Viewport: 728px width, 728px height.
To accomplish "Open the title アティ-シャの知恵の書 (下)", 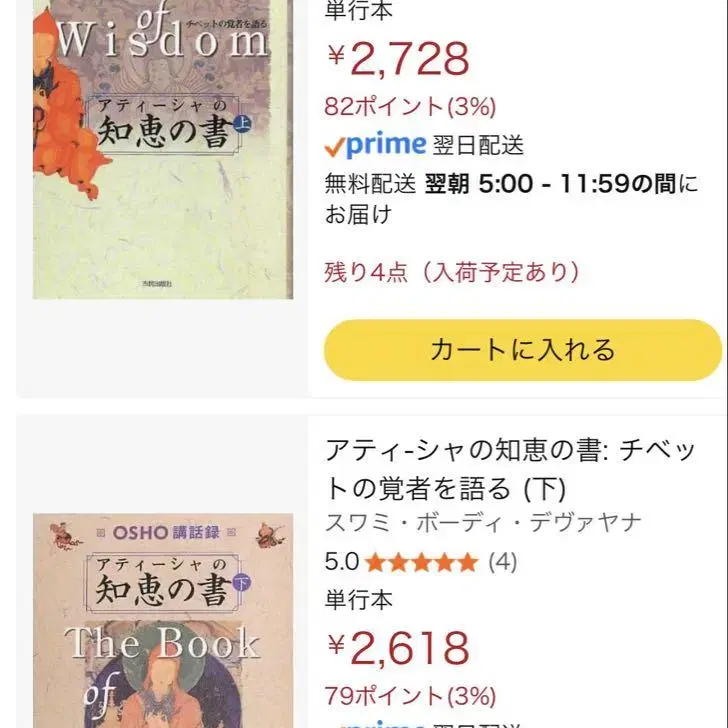I will click(x=510, y=468).
